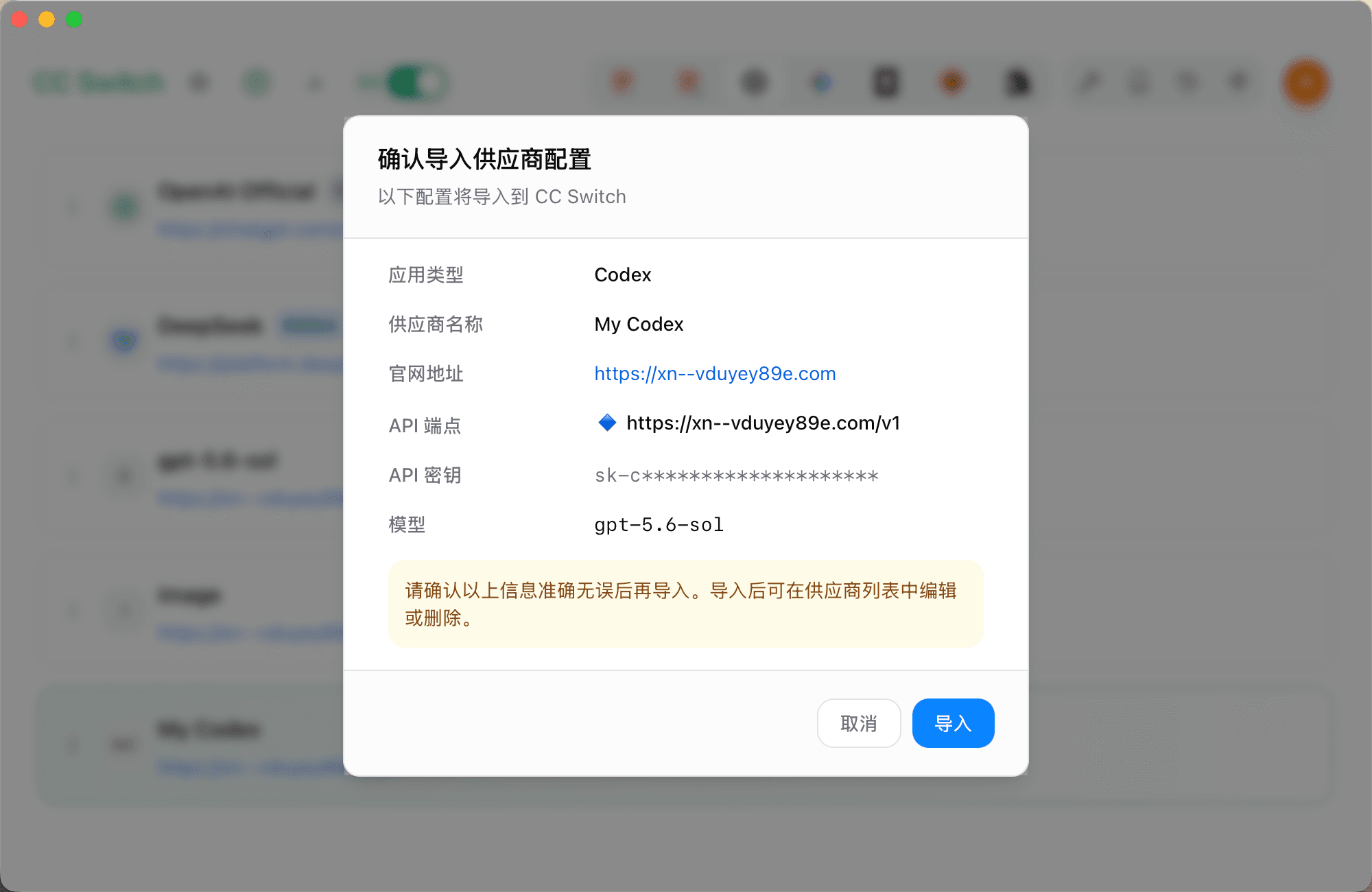Click the 模型 label
Screen dimensions: 1372x892
407,524
